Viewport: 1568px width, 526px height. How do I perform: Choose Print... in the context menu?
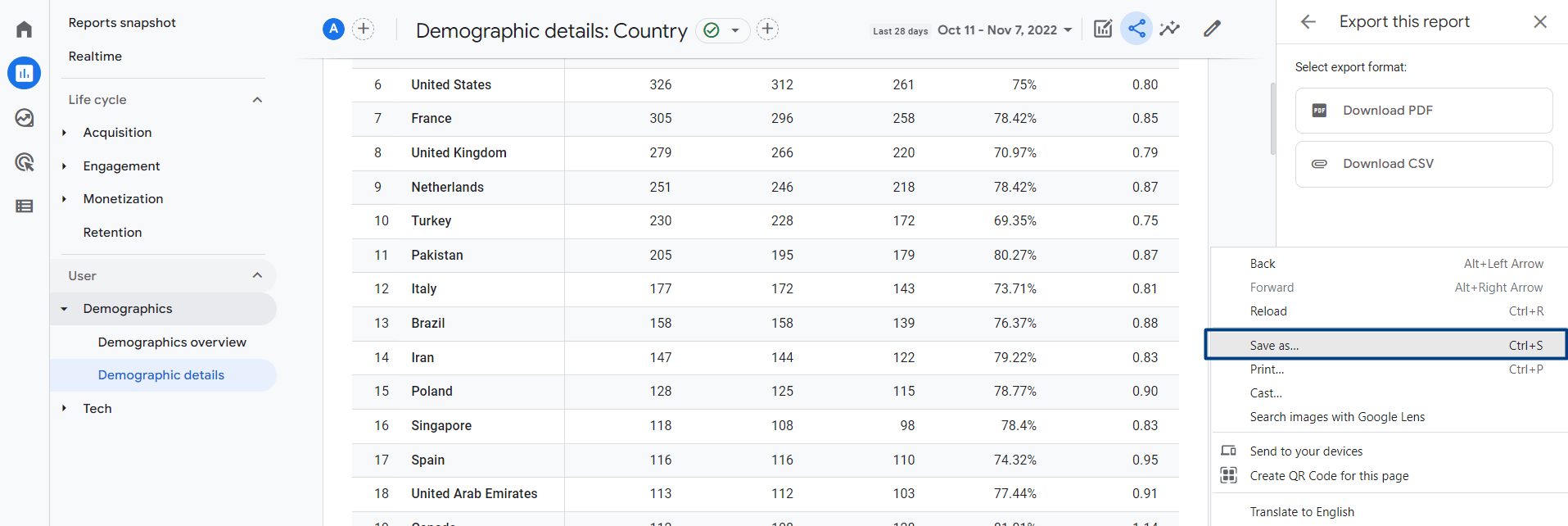tap(1386, 370)
